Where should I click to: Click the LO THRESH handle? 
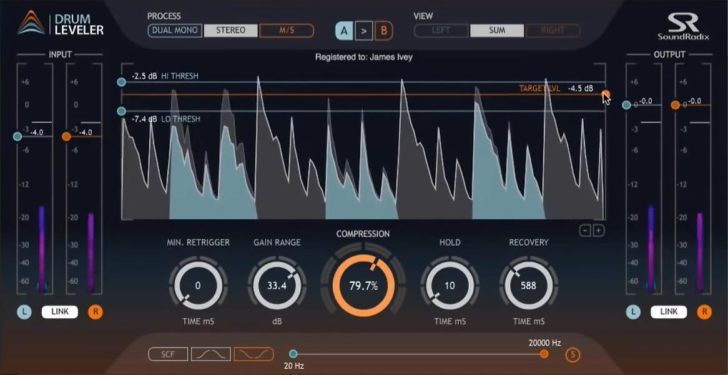coord(122,111)
